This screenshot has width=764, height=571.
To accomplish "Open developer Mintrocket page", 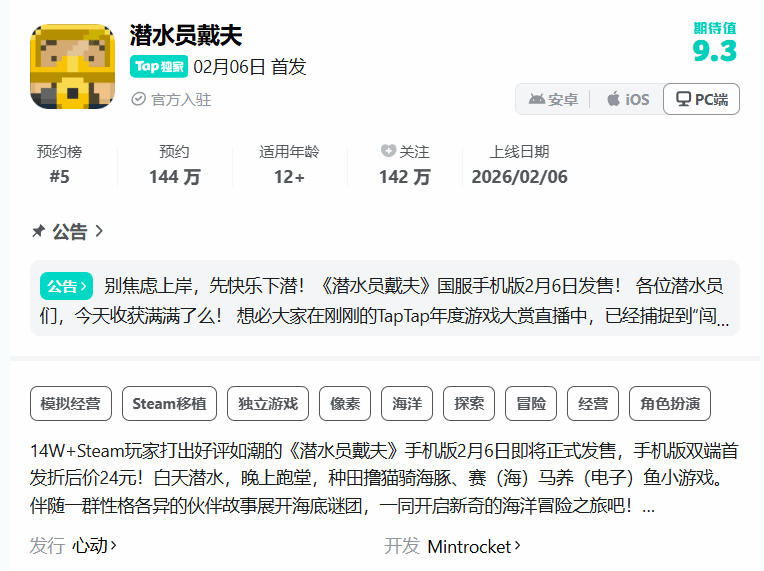I will [x=474, y=546].
